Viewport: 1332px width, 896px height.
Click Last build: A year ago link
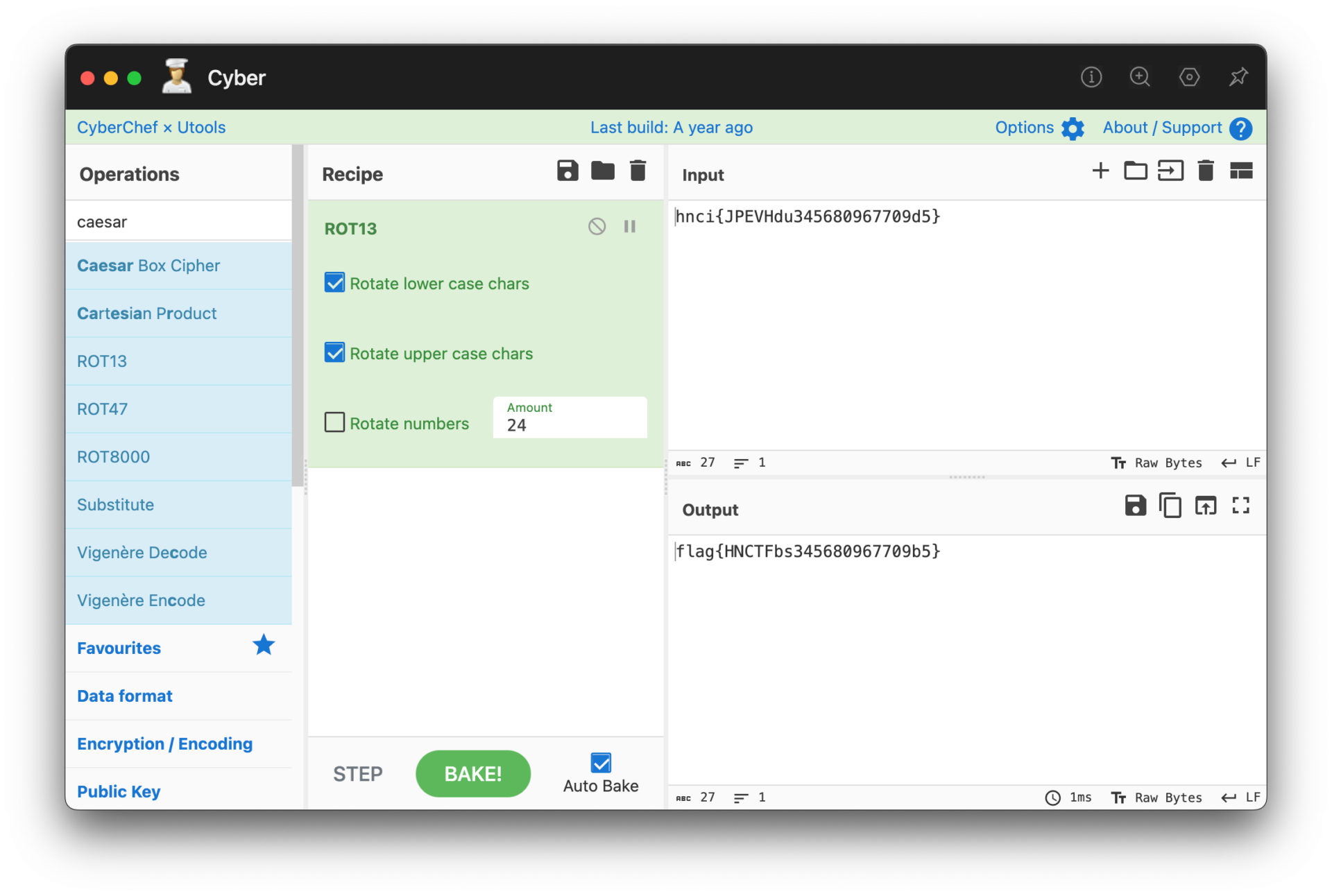[x=672, y=128]
